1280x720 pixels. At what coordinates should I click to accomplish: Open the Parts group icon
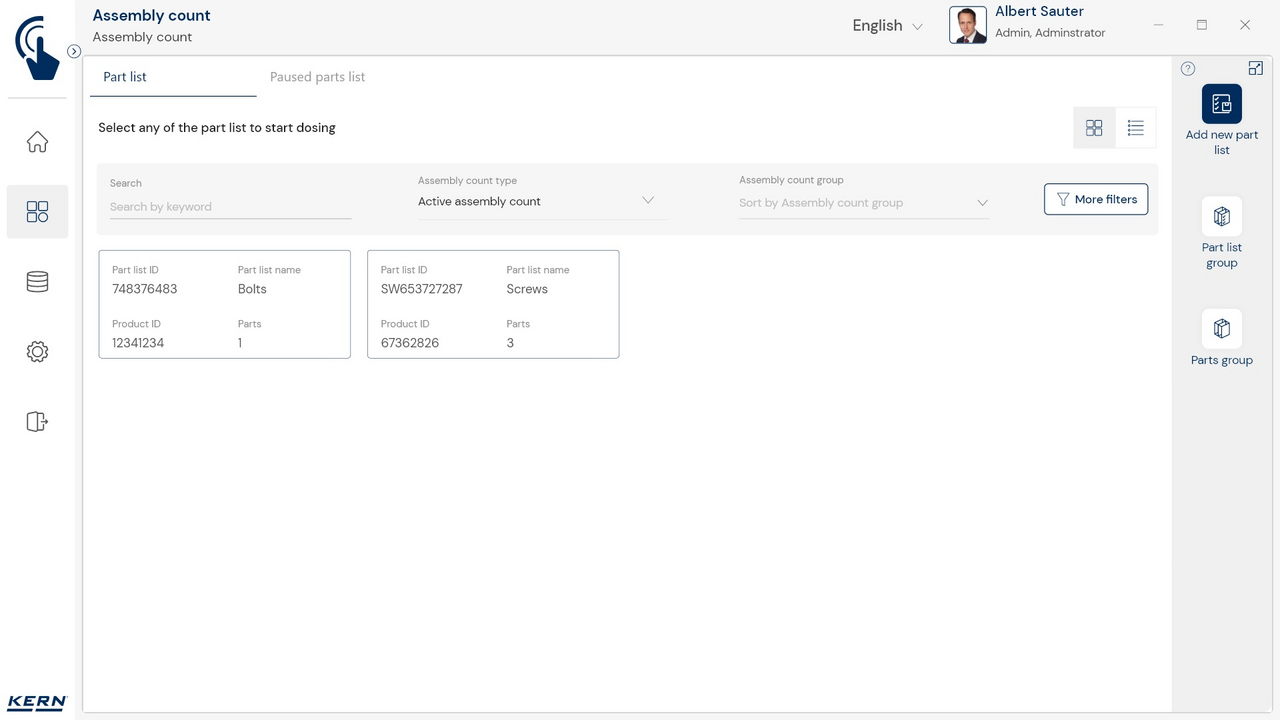[1221, 329]
